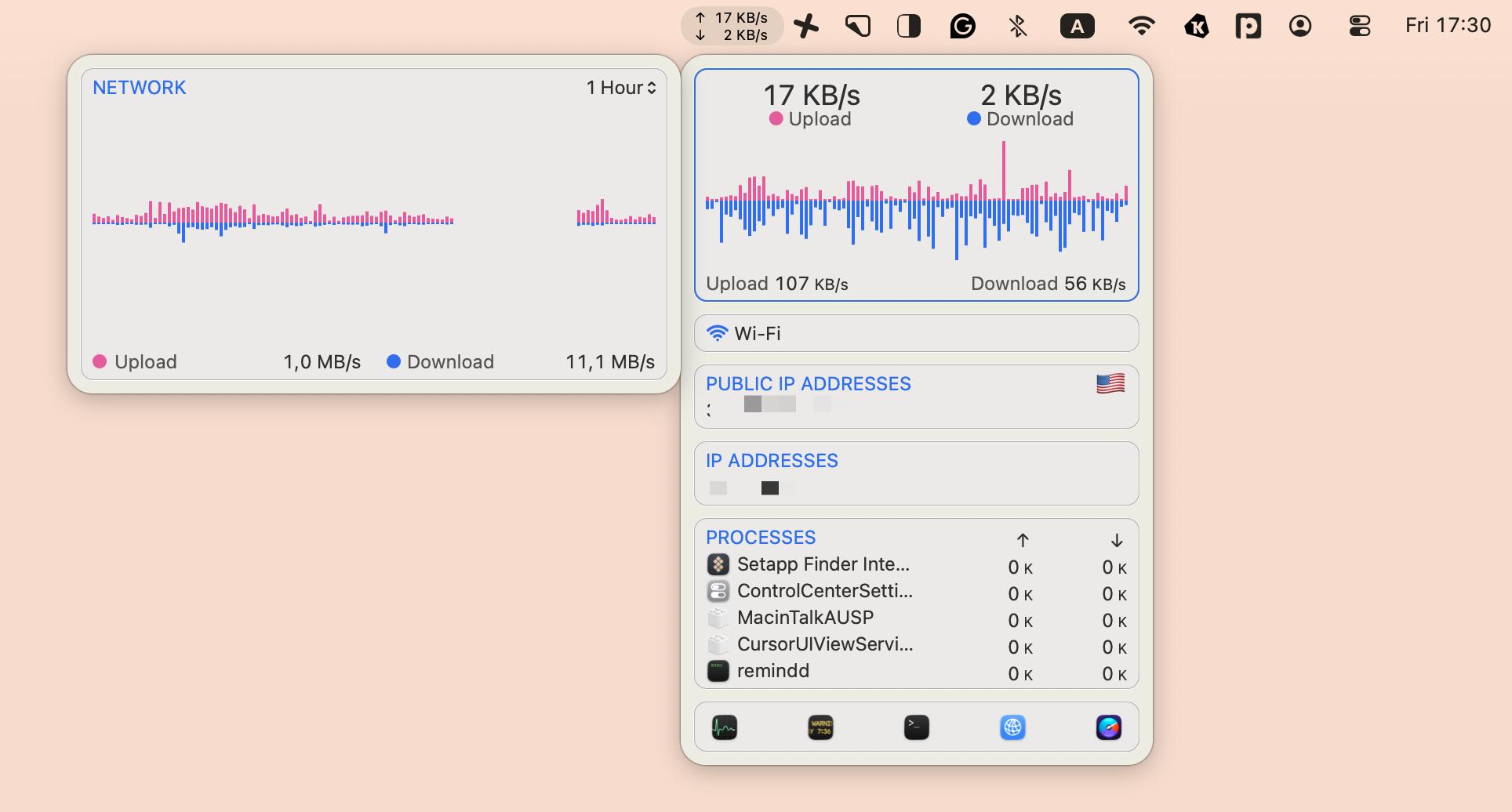Expand the PUBLIC IP ADDRESSES section
Viewport: 1512px width, 812px height.
pos(809,383)
